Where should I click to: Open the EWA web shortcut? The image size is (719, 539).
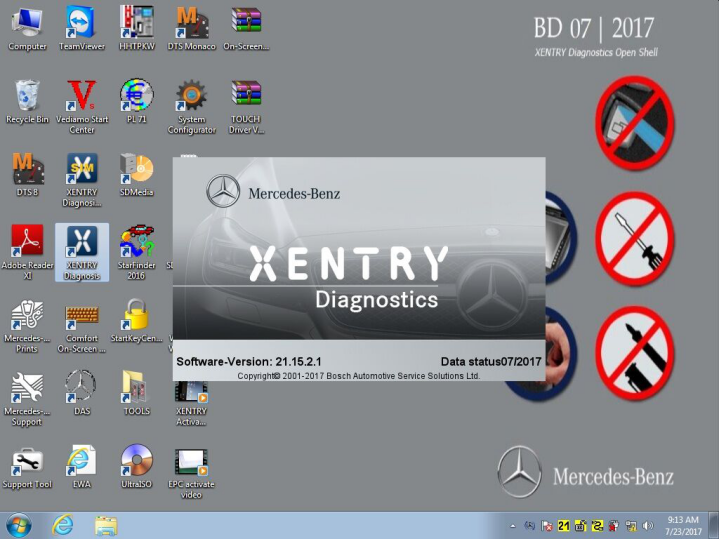coord(82,467)
